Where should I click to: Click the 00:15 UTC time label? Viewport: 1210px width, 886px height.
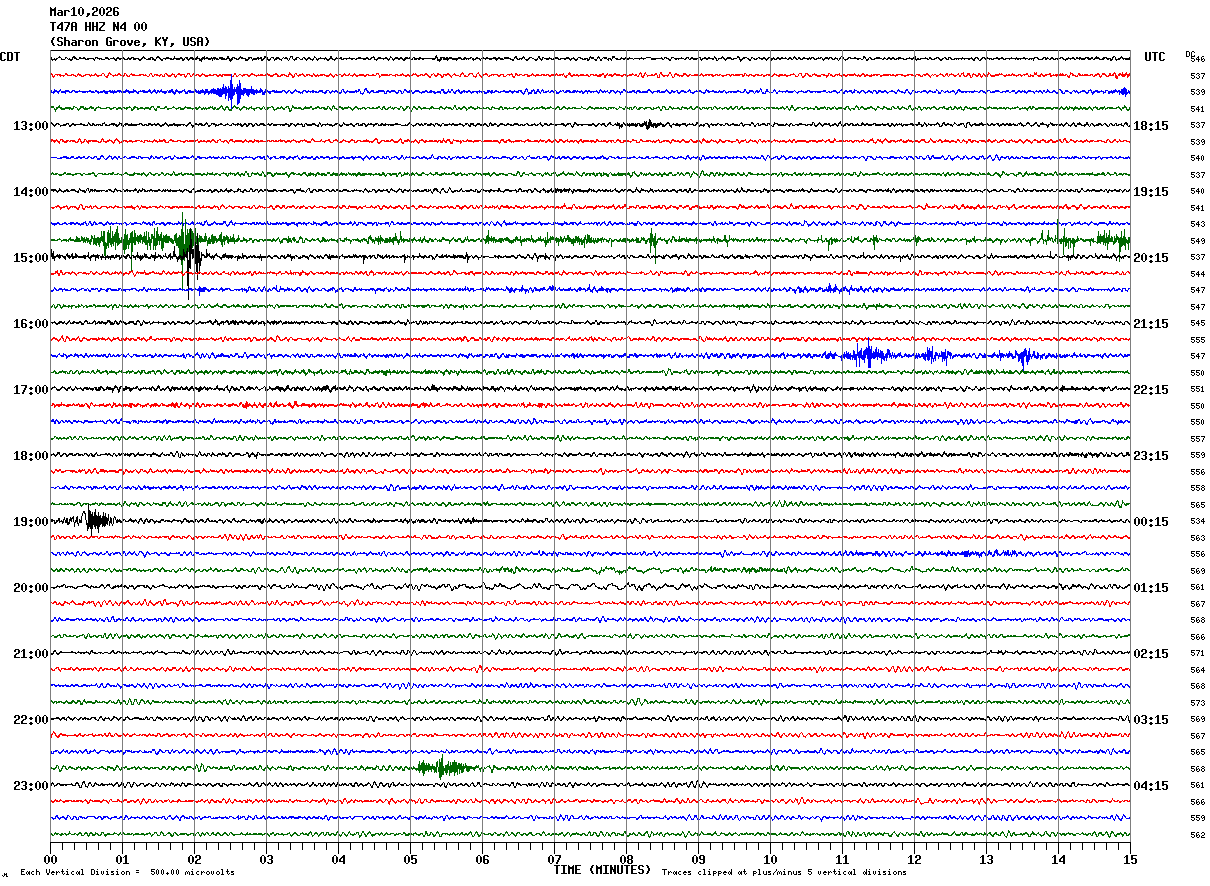(1151, 522)
